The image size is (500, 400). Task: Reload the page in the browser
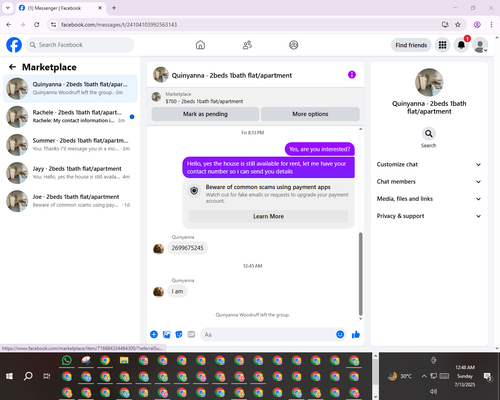pyautogui.click(x=37, y=25)
